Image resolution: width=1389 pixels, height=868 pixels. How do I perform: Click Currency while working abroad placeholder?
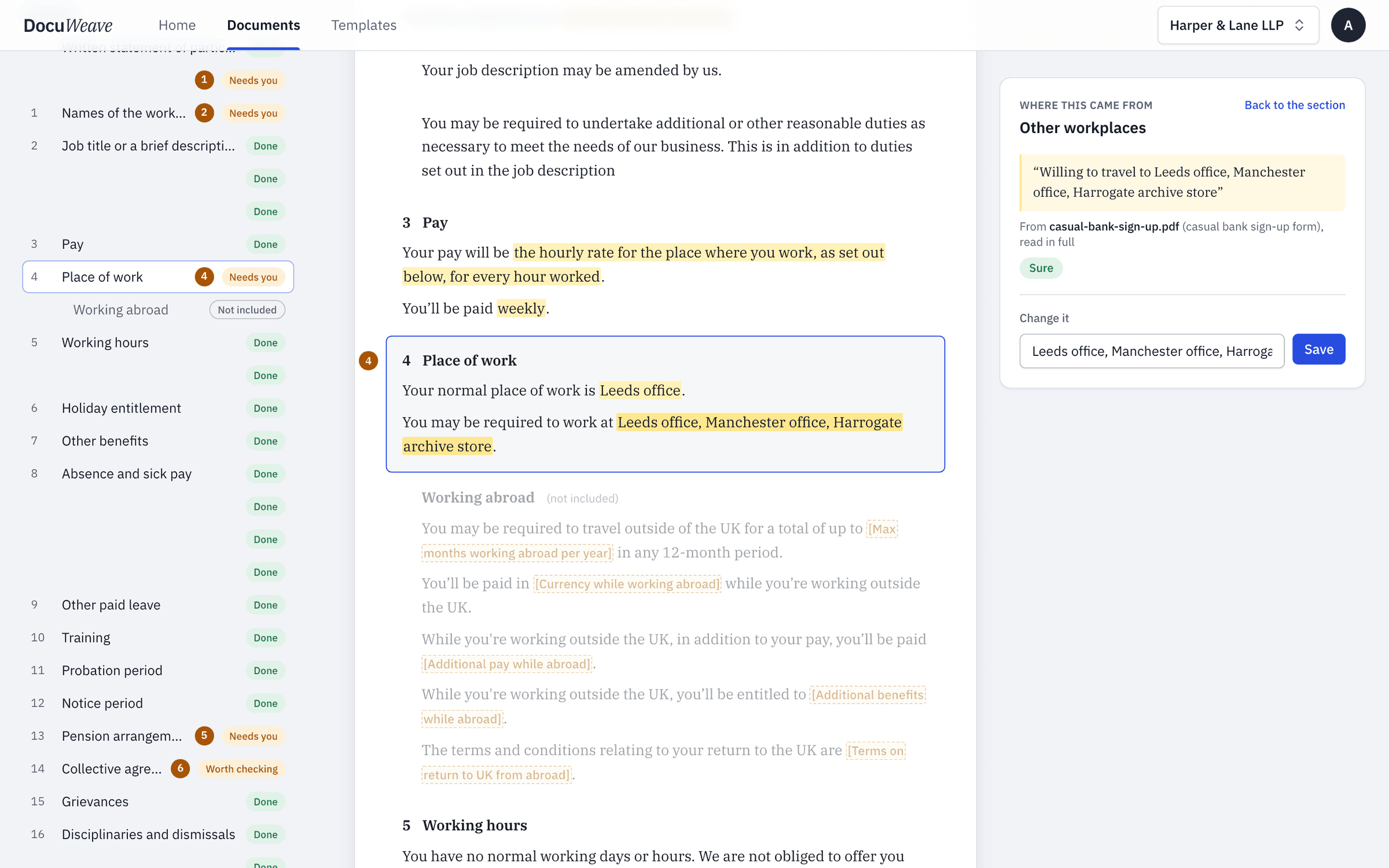(x=627, y=584)
